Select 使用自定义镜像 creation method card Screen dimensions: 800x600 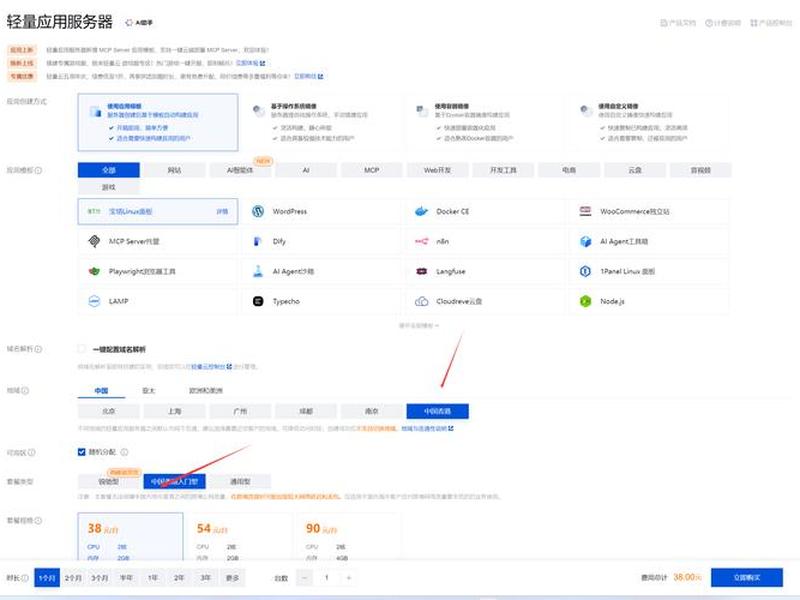coord(649,122)
